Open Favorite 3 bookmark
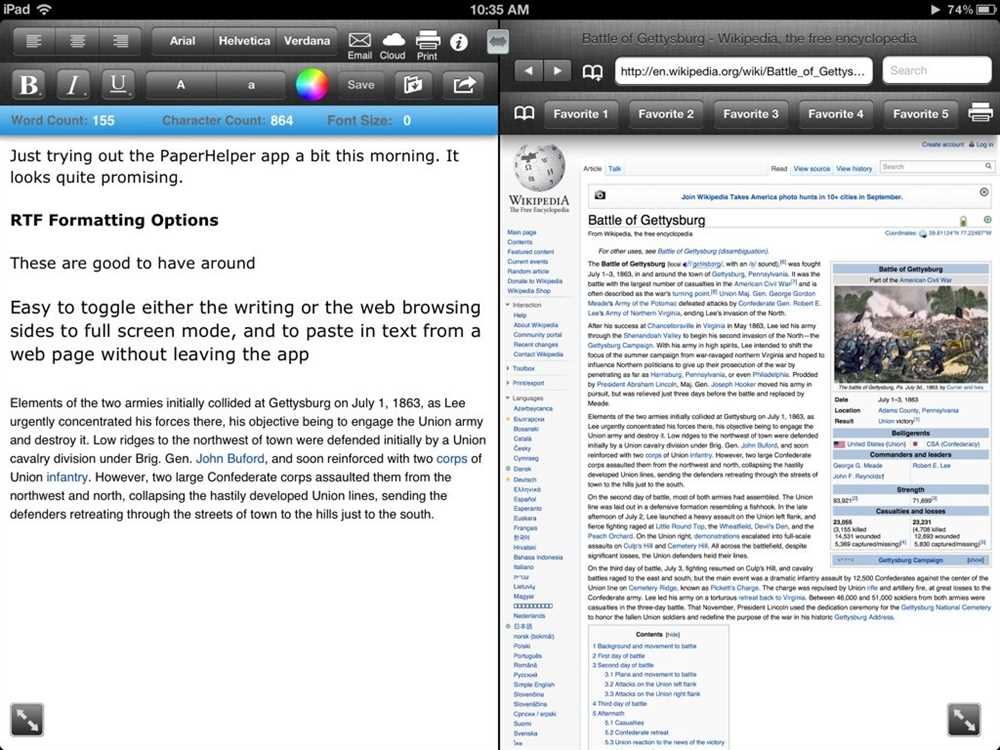The width and height of the screenshot is (1000, 750). [x=751, y=114]
